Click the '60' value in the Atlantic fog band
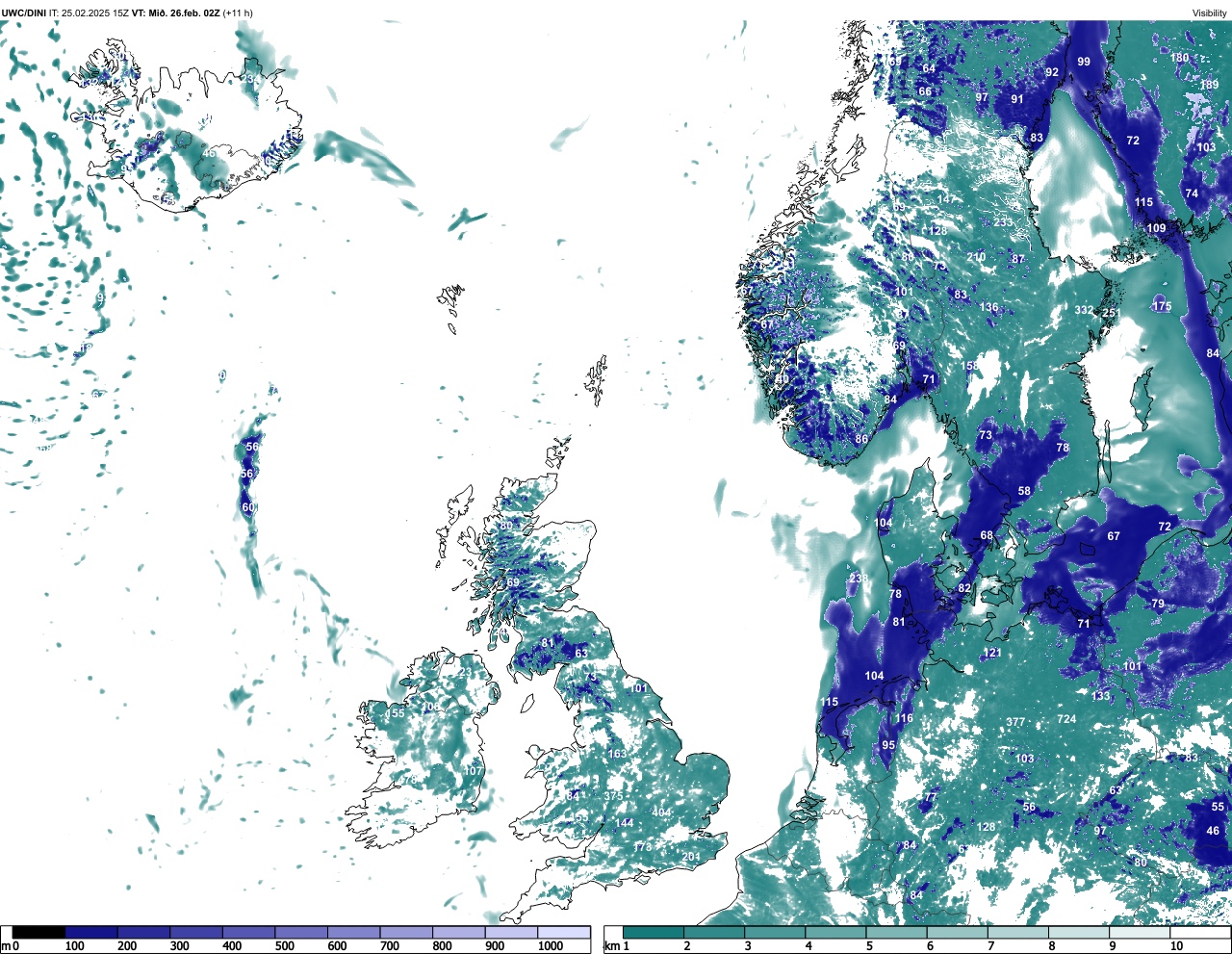 [x=247, y=507]
